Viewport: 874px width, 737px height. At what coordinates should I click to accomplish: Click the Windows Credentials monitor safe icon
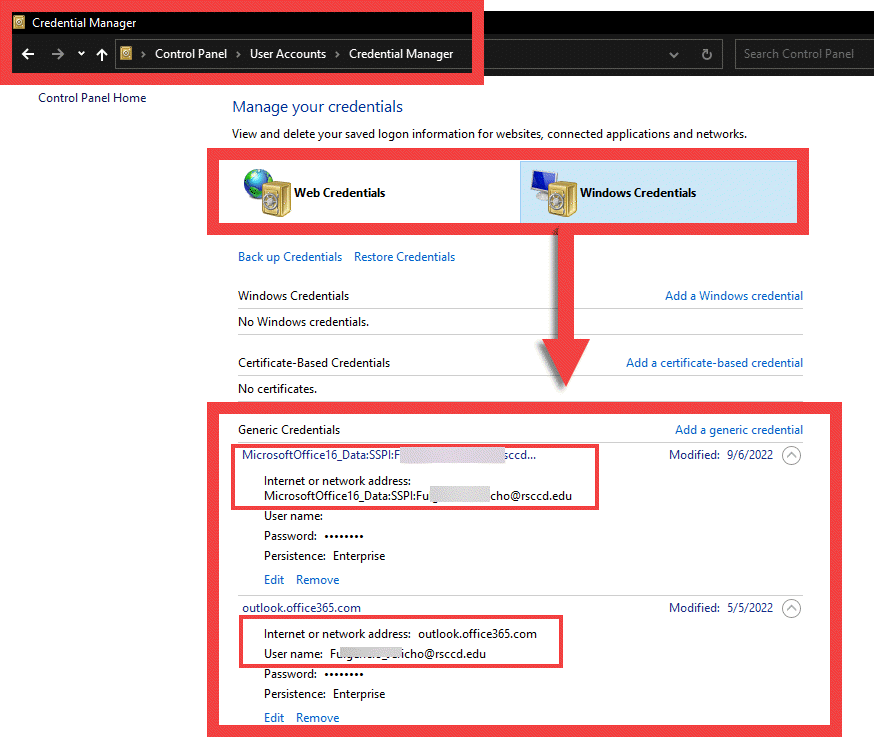pyautogui.click(x=553, y=193)
